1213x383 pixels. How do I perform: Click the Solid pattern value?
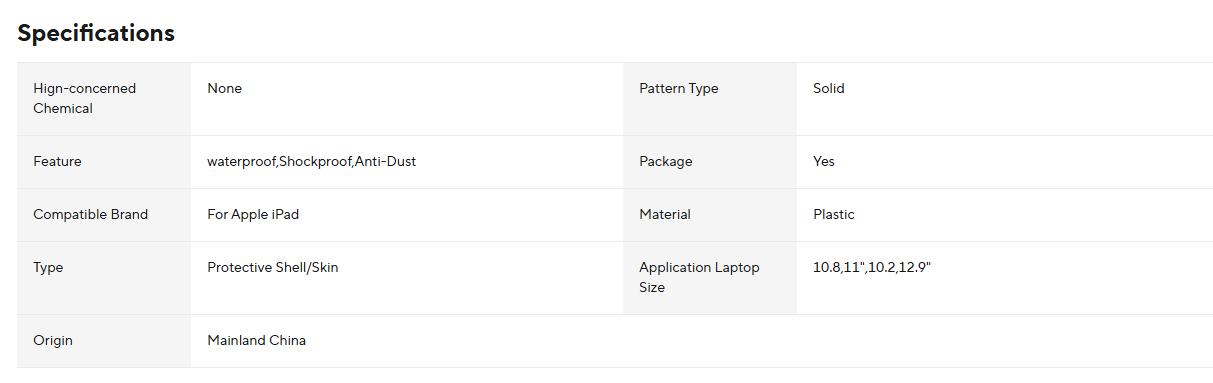pos(829,88)
